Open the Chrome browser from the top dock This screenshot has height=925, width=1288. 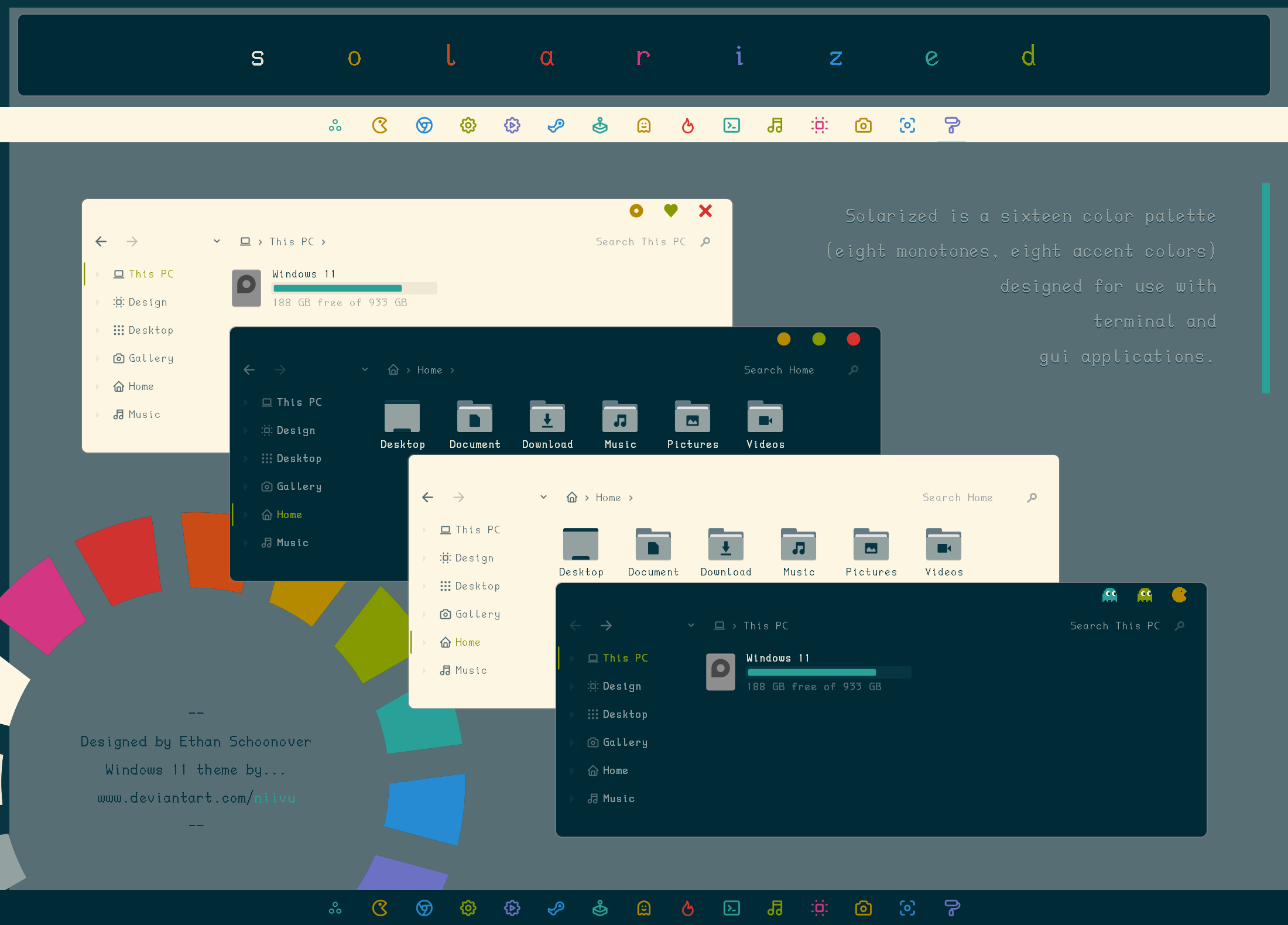pyautogui.click(x=424, y=125)
